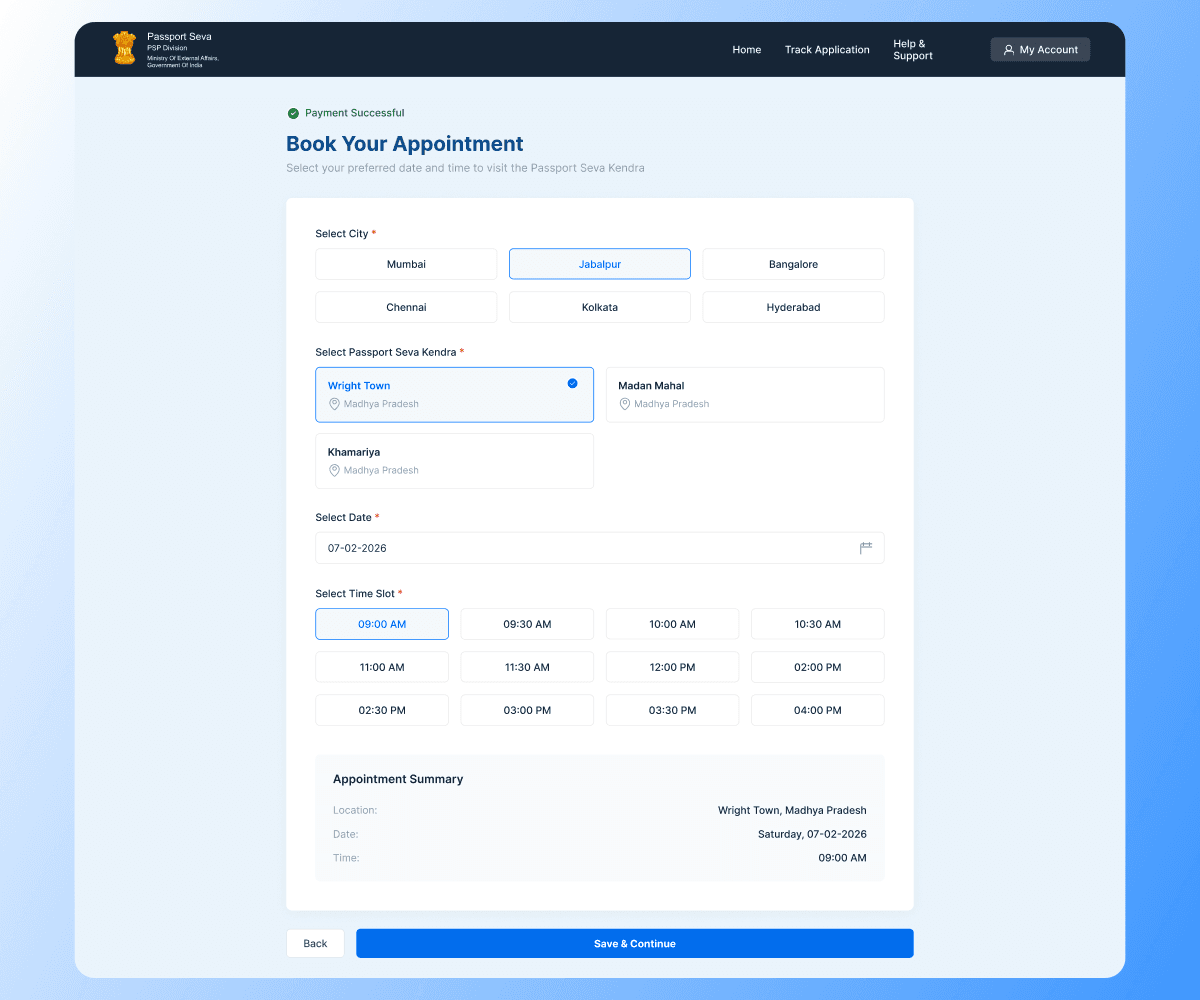
Task: Pick the 03:30 PM time slot
Action: 673,710
